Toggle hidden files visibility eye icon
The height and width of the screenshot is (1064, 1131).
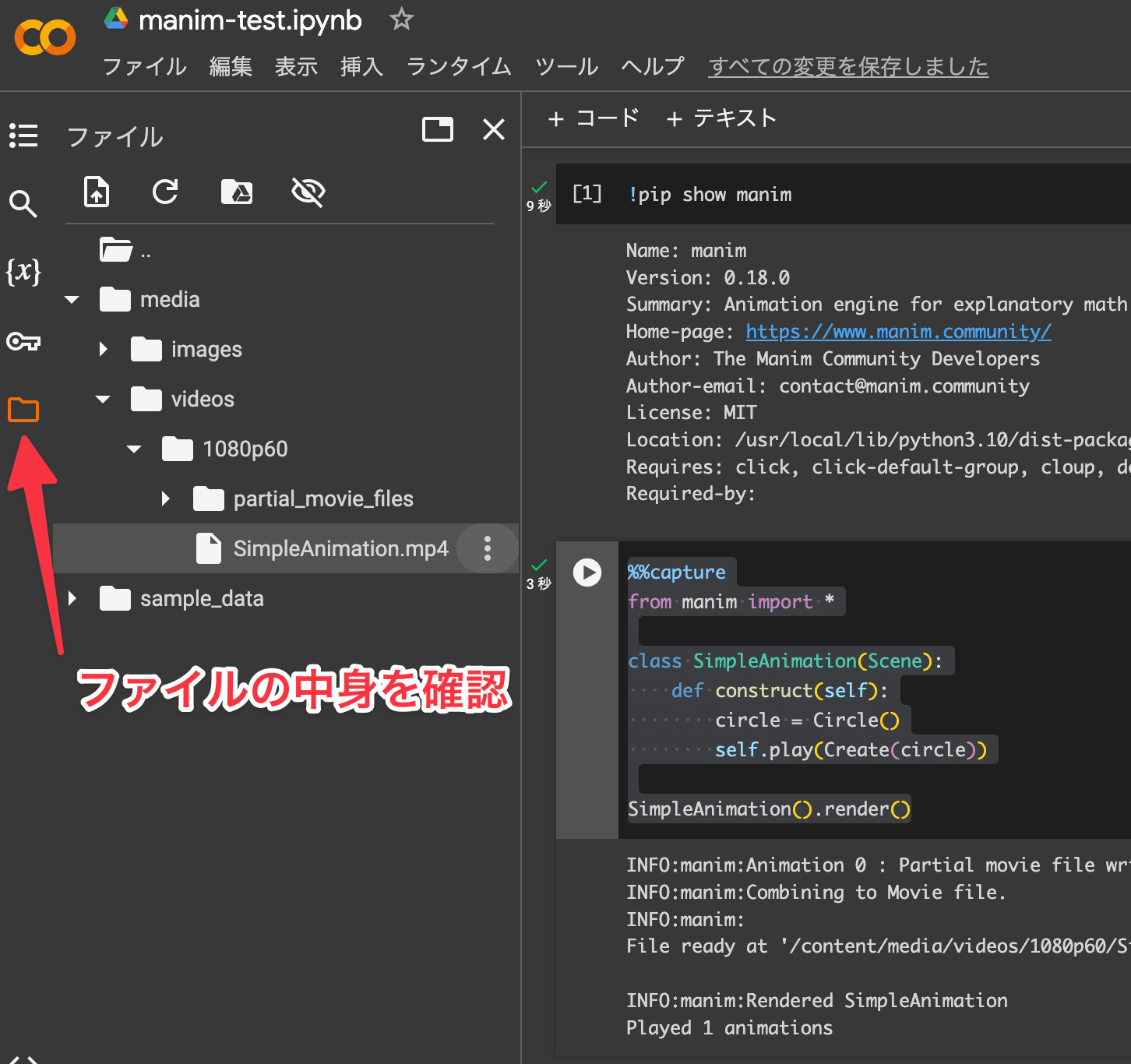click(x=308, y=192)
